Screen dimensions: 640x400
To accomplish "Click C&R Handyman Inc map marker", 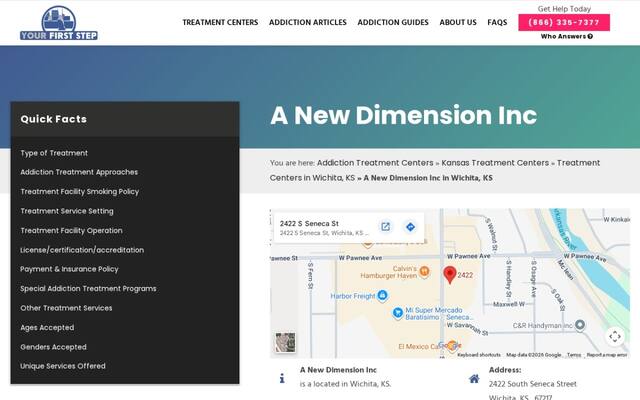I will (580, 325).
